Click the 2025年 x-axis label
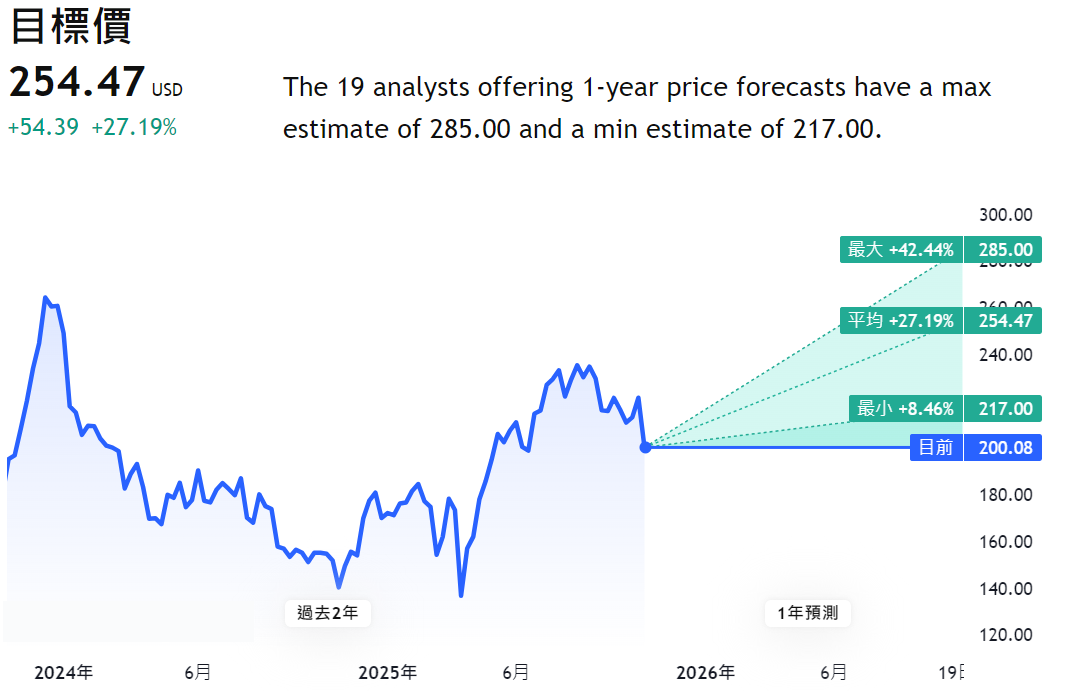The width and height of the screenshot is (1079, 691). point(388,672)
